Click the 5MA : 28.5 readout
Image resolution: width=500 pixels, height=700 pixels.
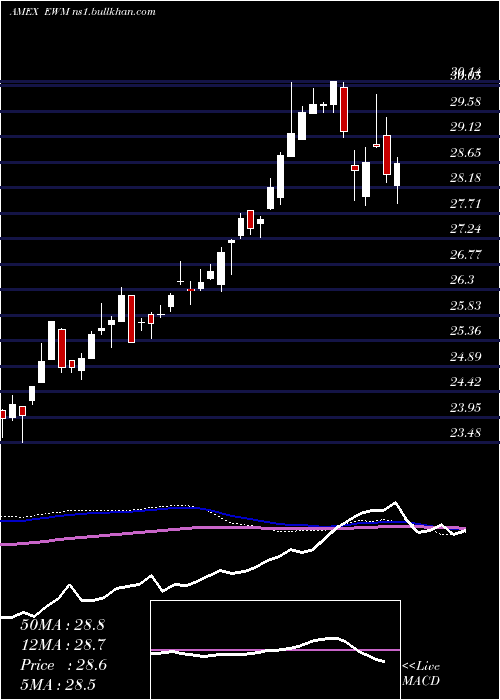[58, 685]
